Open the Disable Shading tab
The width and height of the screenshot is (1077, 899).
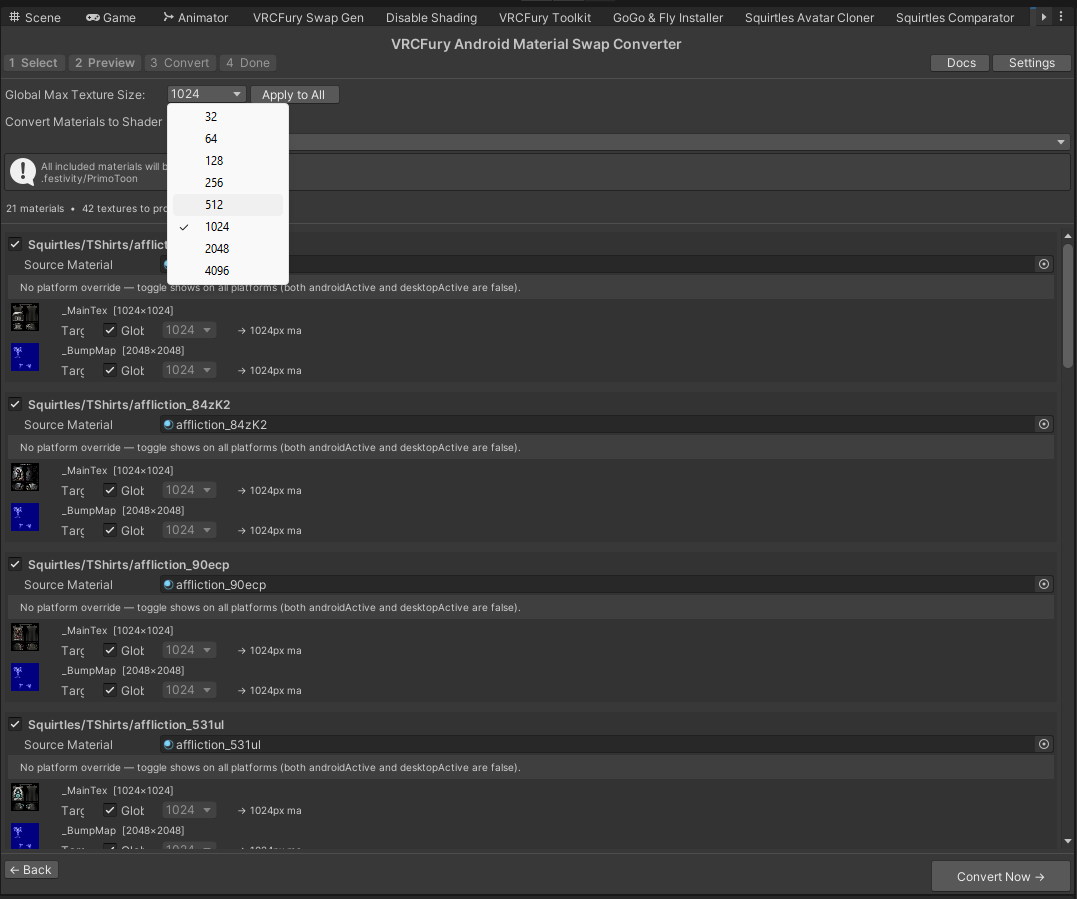click(x=431, y=17)
